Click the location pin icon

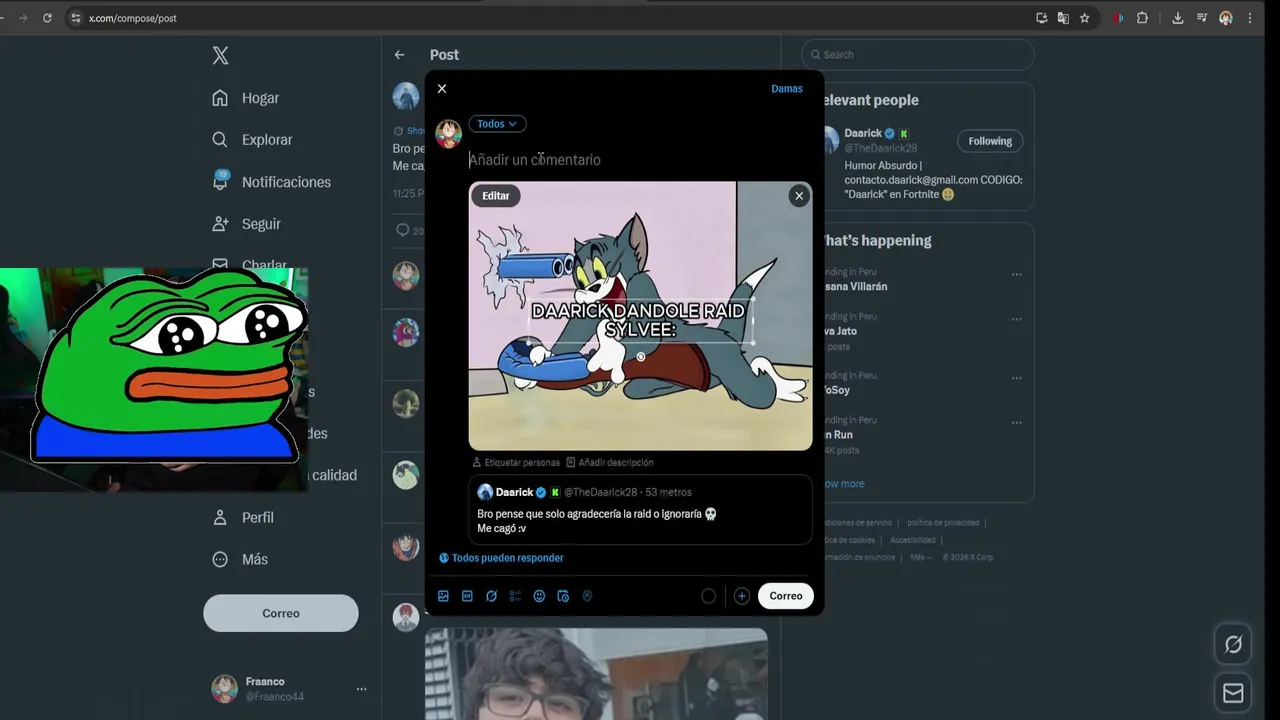[x=587, y=596]
